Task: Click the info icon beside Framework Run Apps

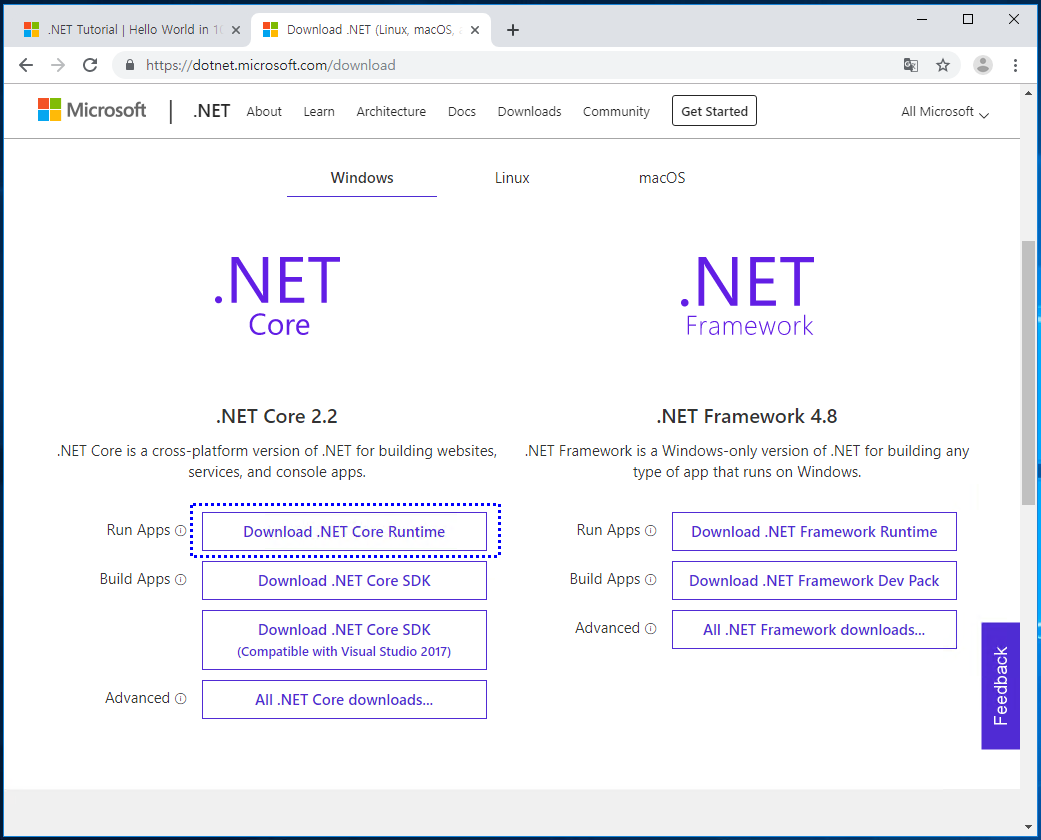Action: click(651, 531)
